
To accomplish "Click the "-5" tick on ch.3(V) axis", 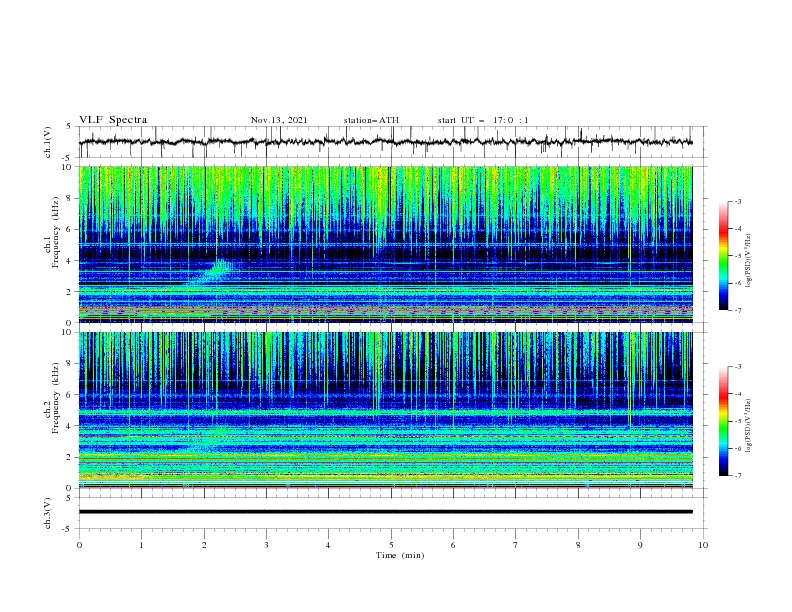I will [68, 529].
